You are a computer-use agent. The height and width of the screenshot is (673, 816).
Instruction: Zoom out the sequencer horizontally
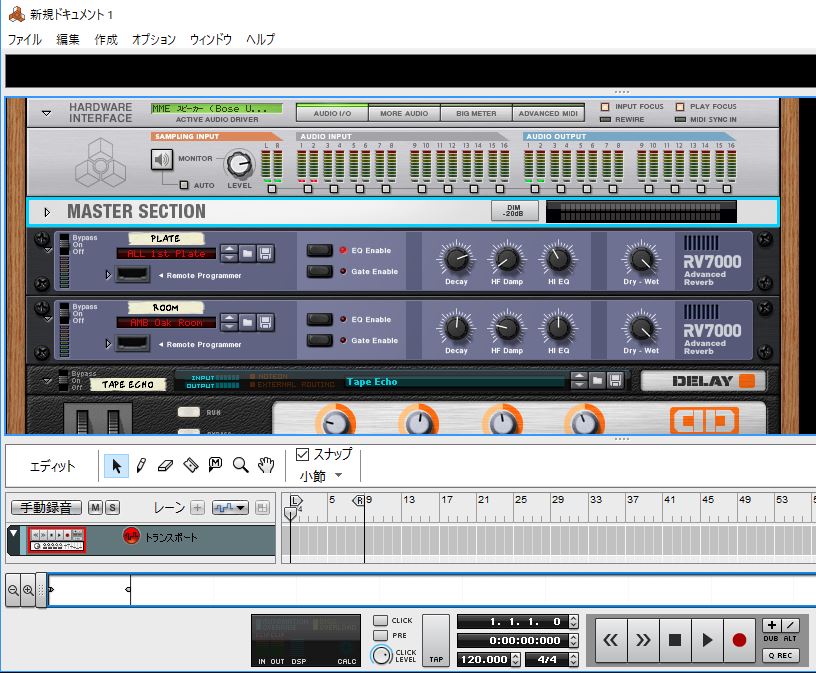pyautogui.click(x=13, y=590)
